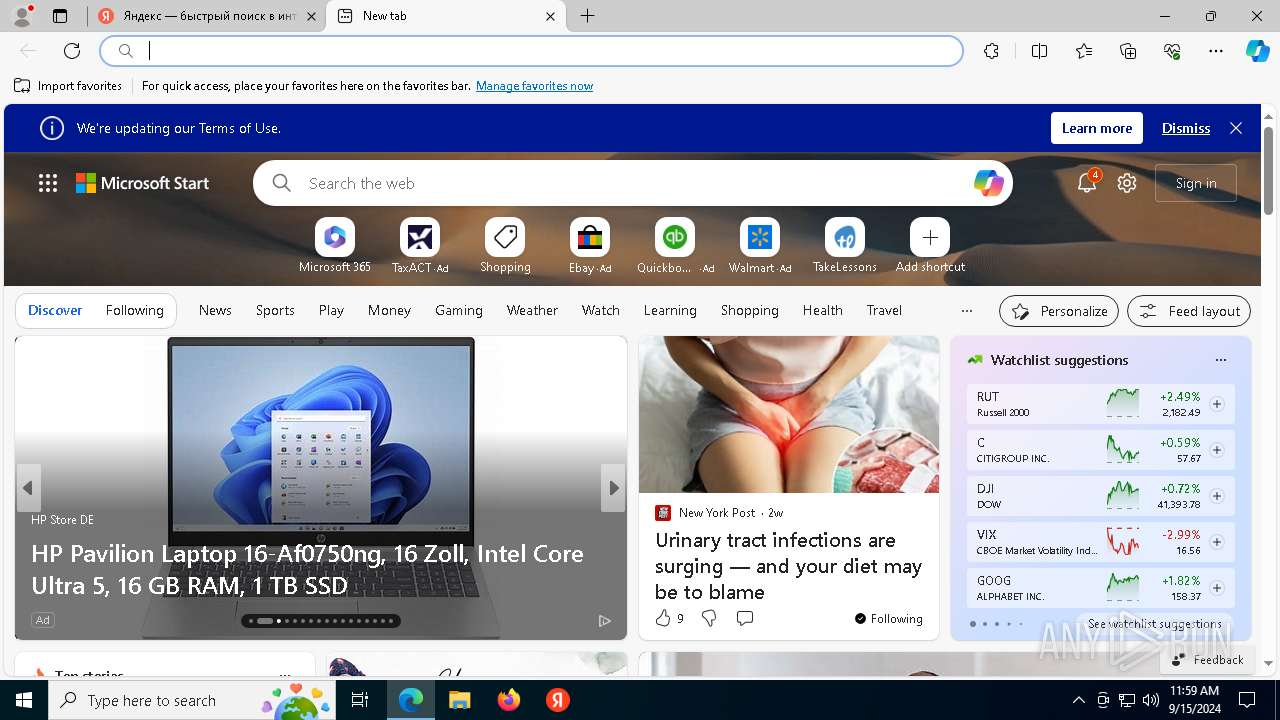Open page settings gear icon

point(1127,183)
